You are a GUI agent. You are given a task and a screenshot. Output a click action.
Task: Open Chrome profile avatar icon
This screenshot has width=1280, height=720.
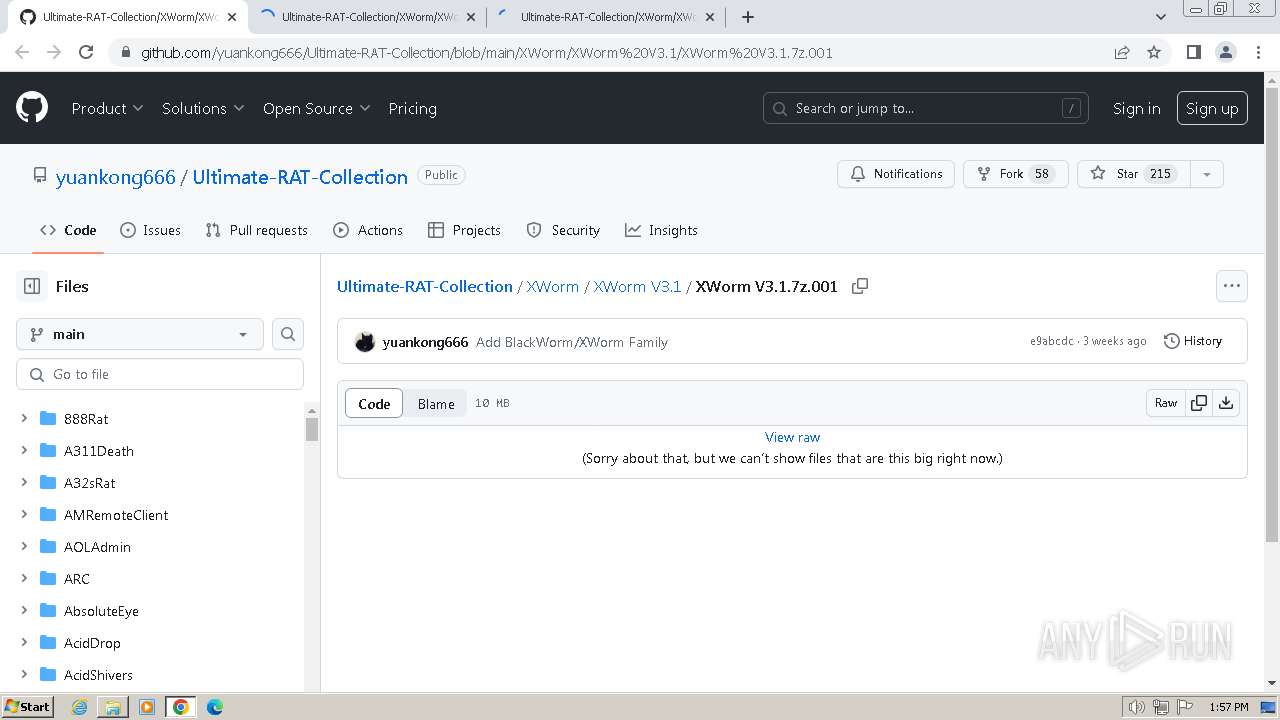(x=1225, y=52)
